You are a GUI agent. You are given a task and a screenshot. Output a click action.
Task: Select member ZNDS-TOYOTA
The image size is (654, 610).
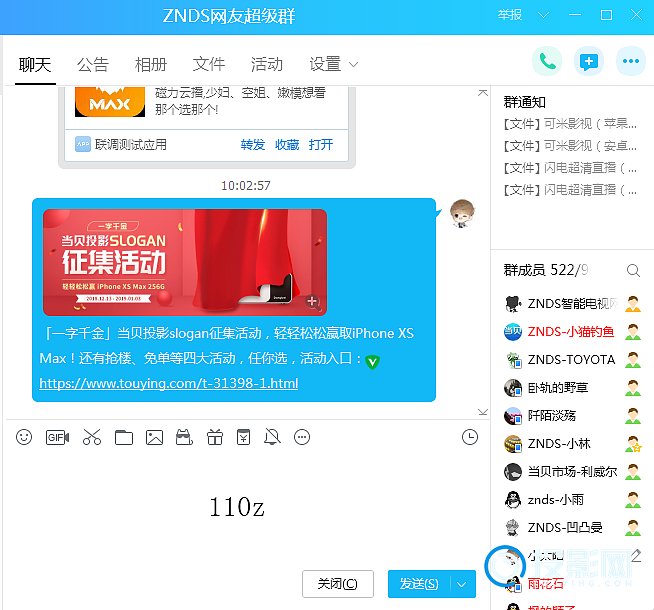pos(572,359)
